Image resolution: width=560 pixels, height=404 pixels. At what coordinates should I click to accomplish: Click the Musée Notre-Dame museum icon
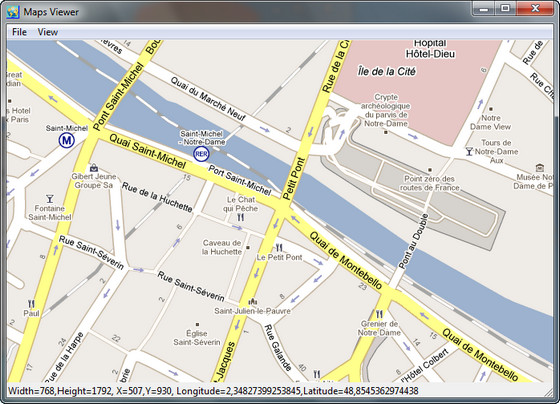coord(540,168)
